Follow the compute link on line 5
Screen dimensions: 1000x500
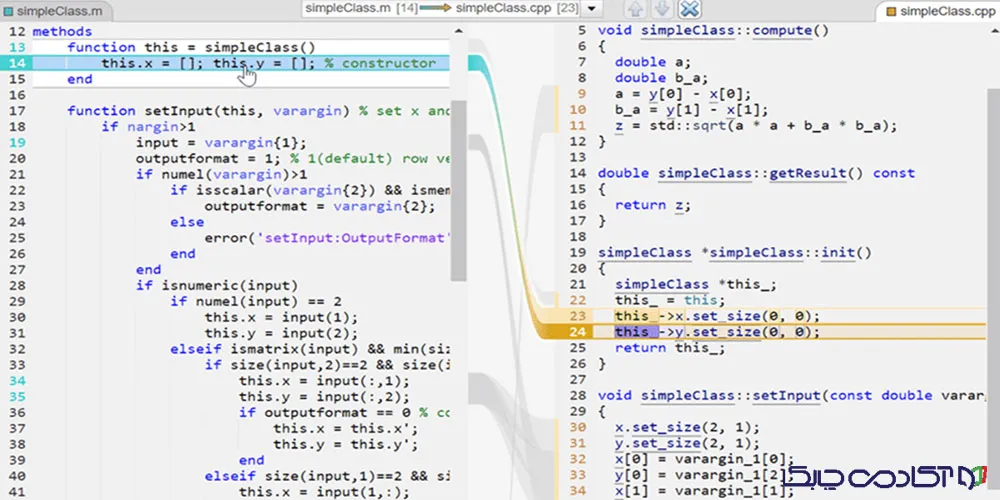point(783,31)
